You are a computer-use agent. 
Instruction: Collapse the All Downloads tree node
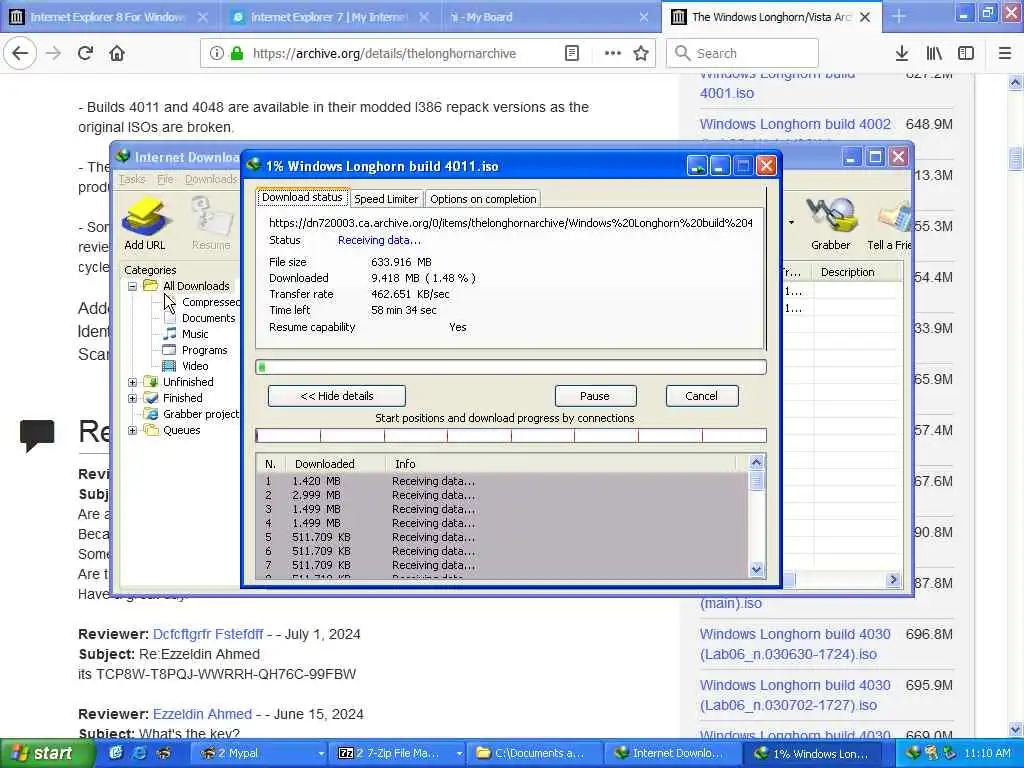pos(133,286)
